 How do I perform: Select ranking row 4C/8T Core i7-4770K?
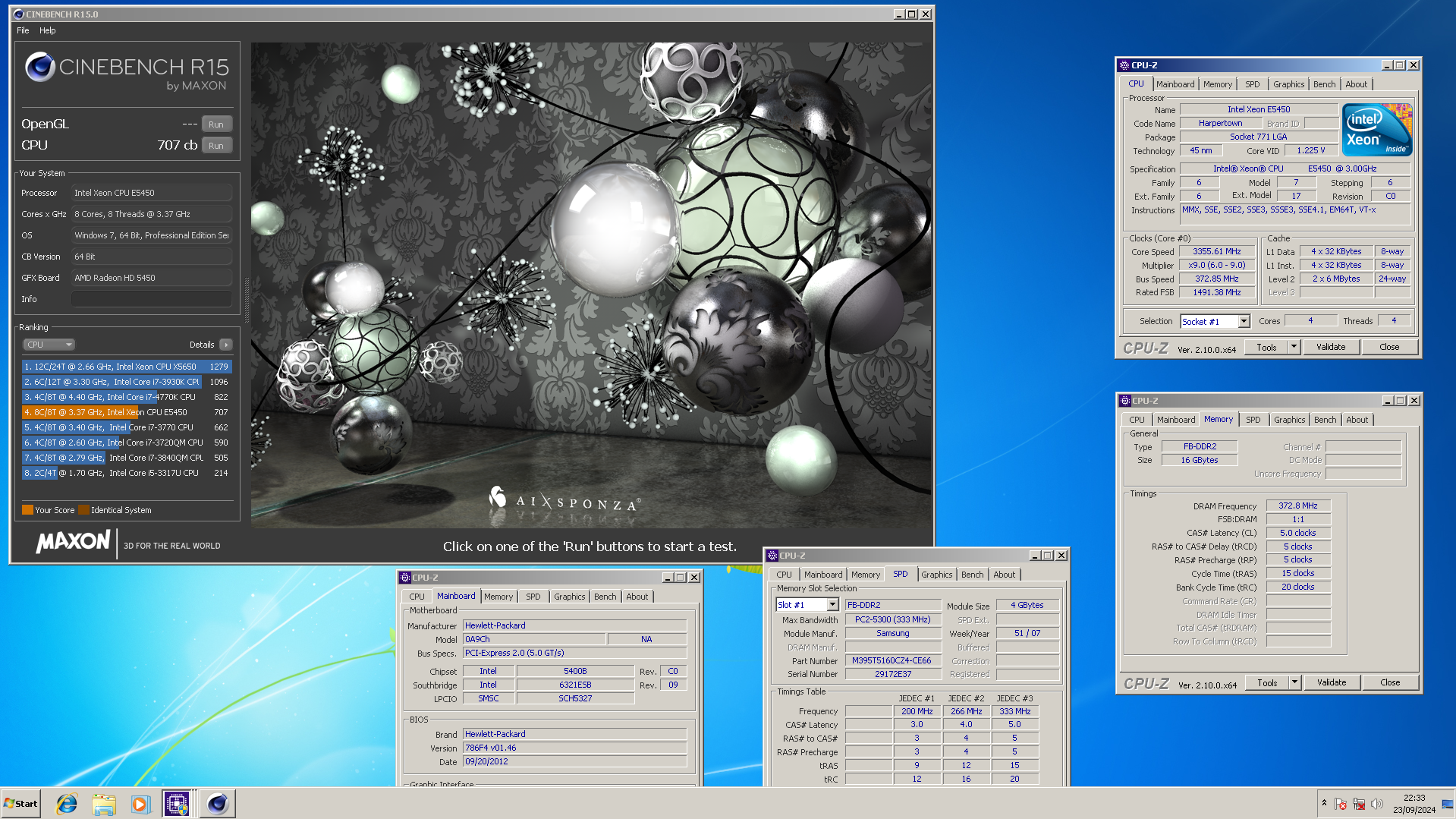click(x=127, y=397)
